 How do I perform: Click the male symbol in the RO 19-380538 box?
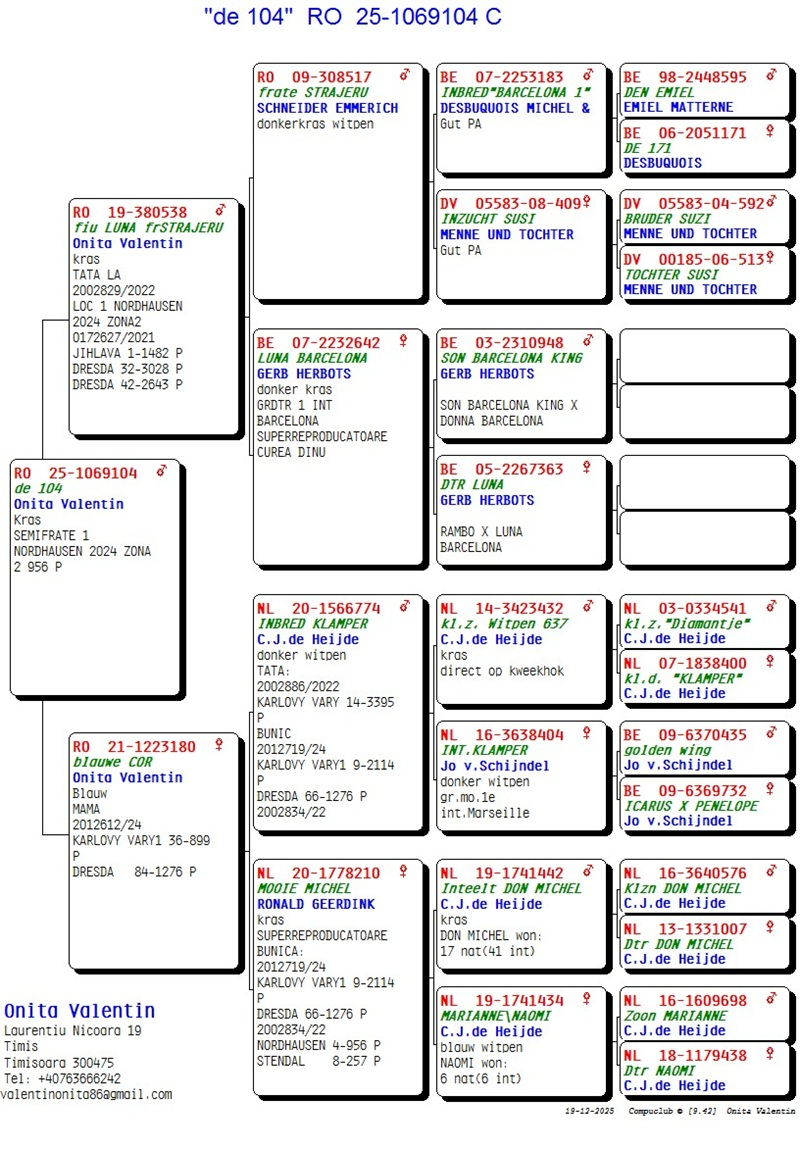tap(220, 211)
